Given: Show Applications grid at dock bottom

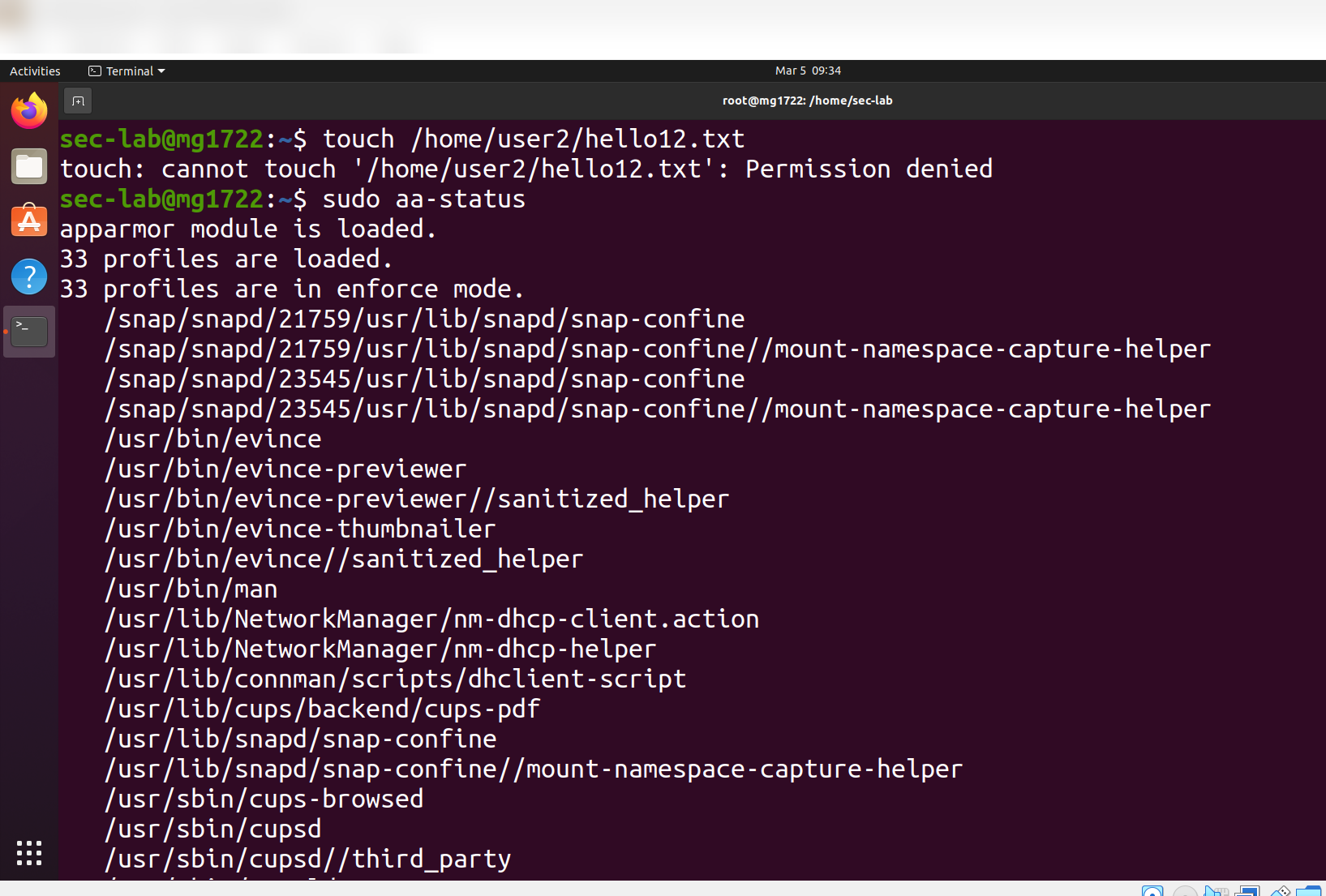Looking at the screenshot, I should 29,852.
